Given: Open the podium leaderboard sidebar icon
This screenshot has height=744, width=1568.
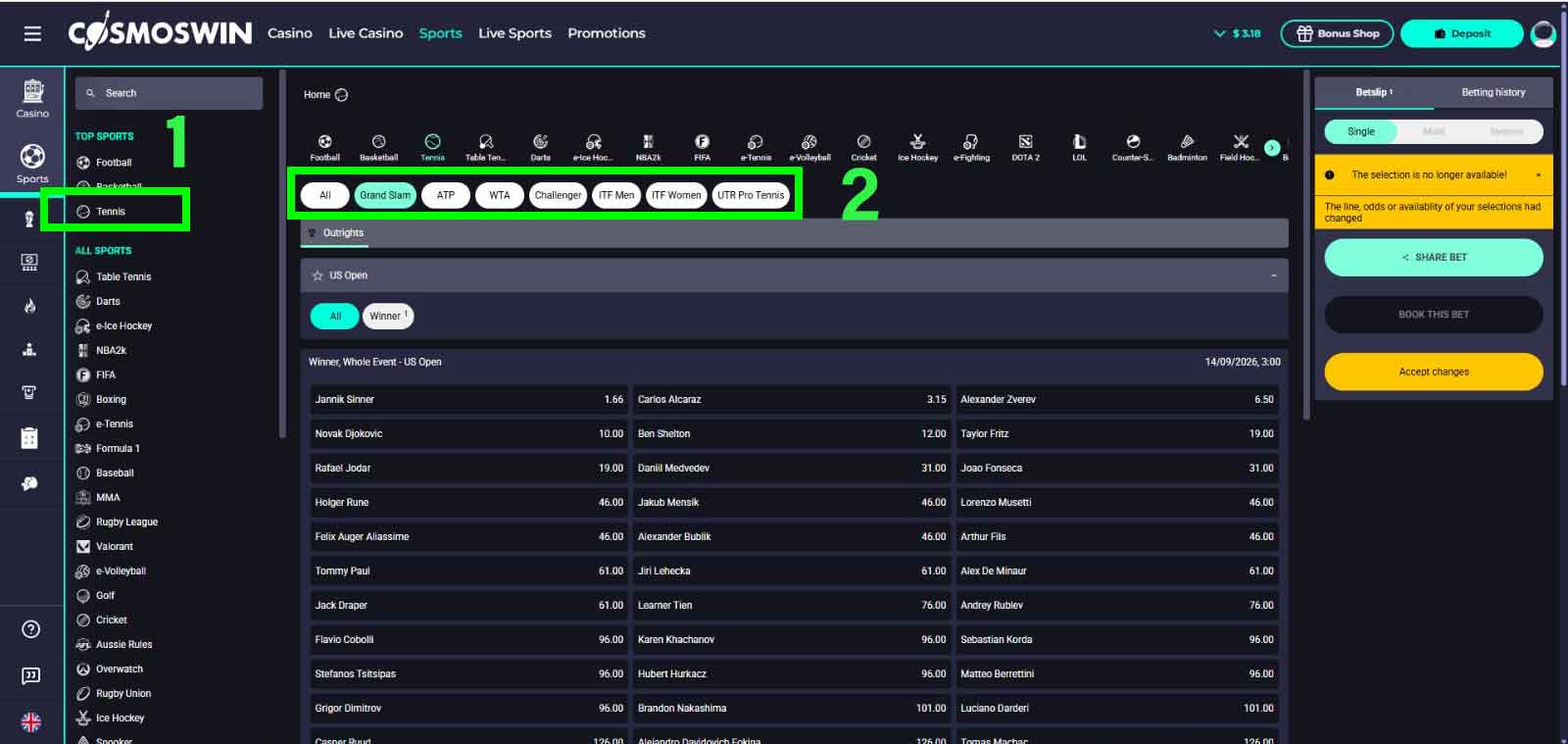Looking at the screenshot, I should click(x=29, y=349).
